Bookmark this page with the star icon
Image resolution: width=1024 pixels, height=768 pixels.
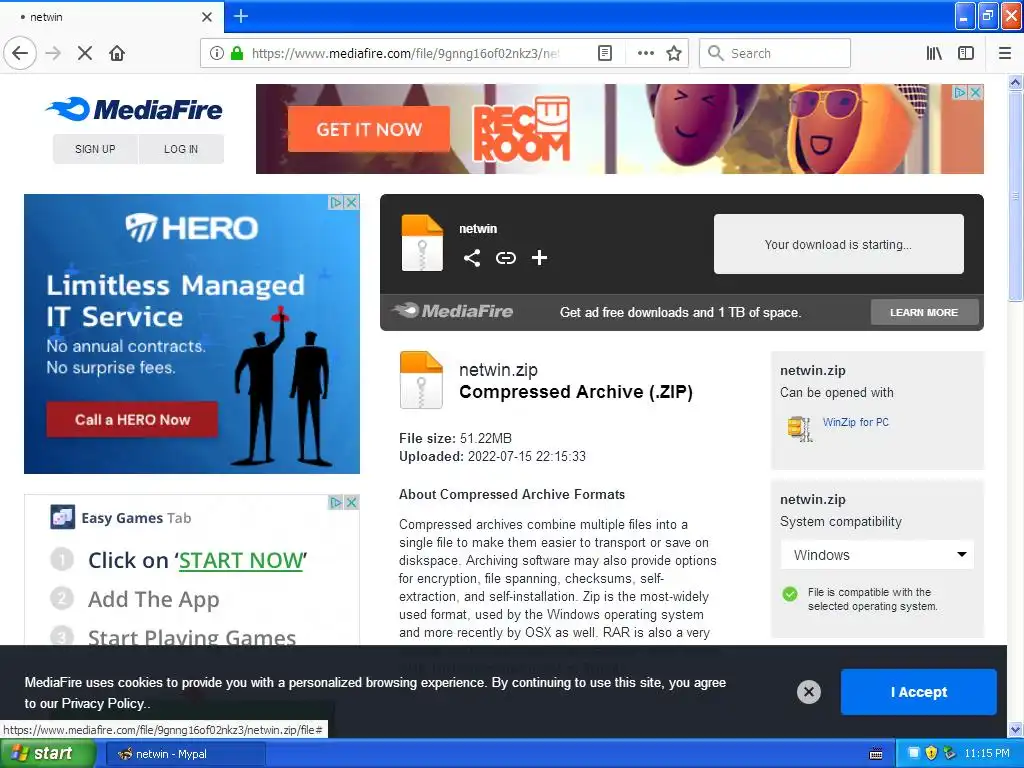(674, 53)
